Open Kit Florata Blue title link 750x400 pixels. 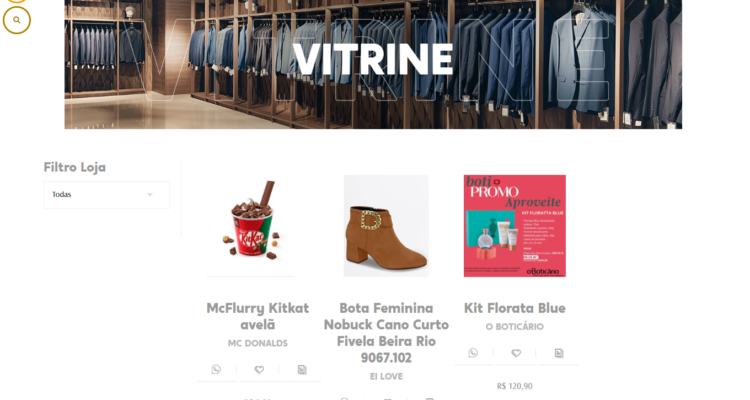(x=515, y=308)
